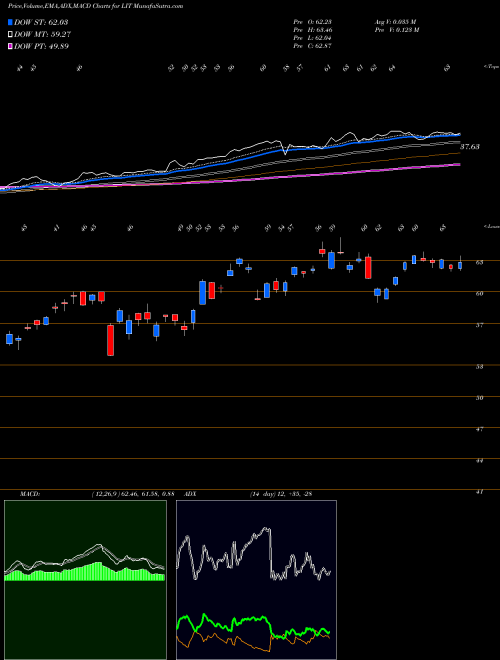Select the 'DOW MT: 59.27' legend text
The image size is (500, 660).
tap(42, 34)
